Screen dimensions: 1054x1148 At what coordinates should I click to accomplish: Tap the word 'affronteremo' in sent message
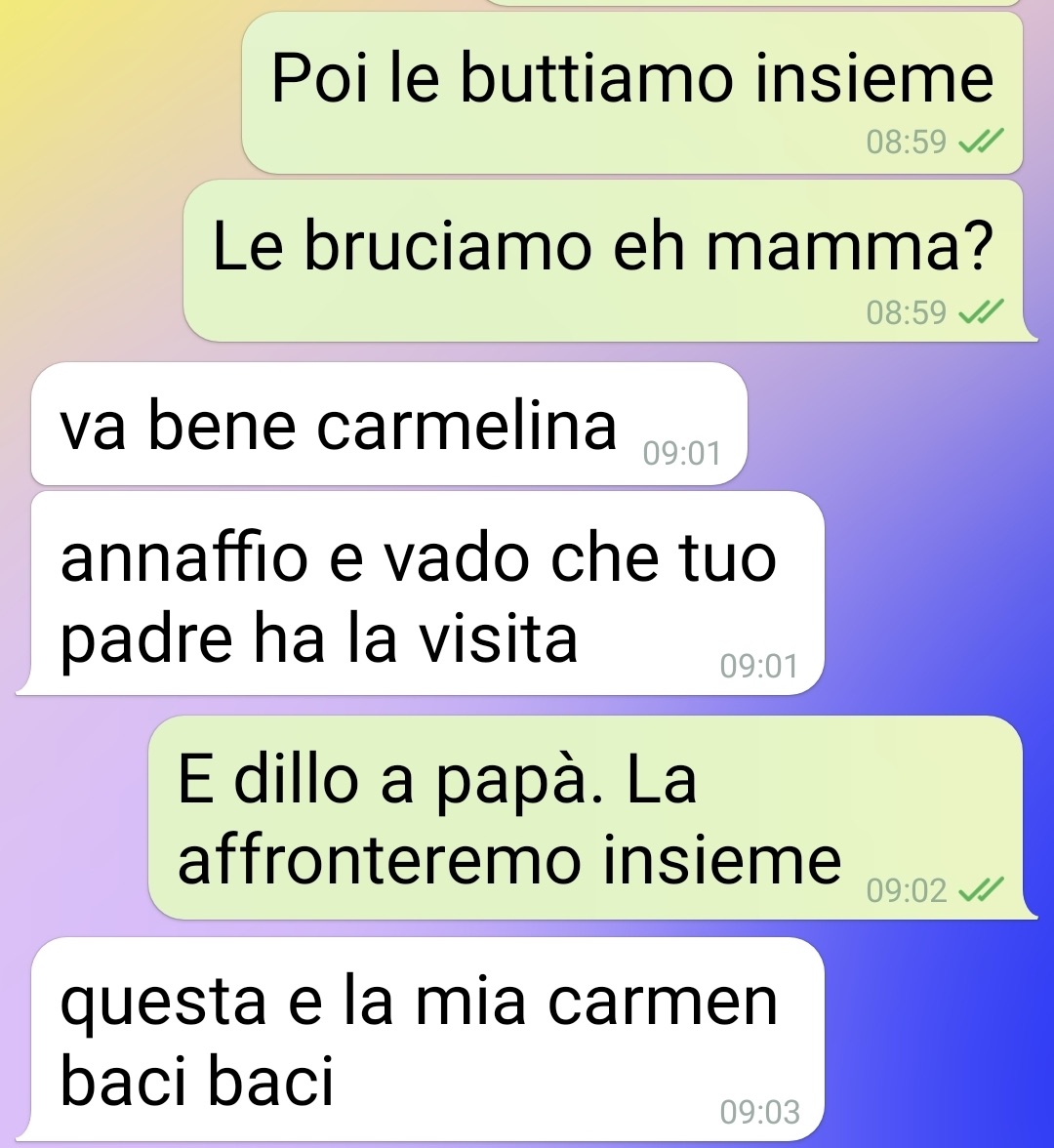379,858
